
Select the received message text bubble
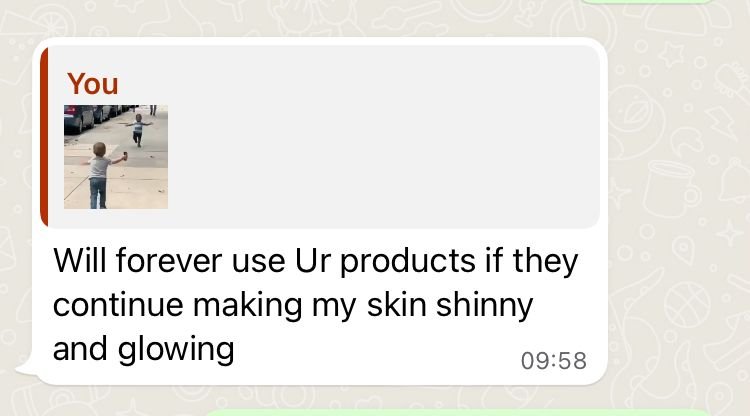pyautogui.click(x=320, y=211)
